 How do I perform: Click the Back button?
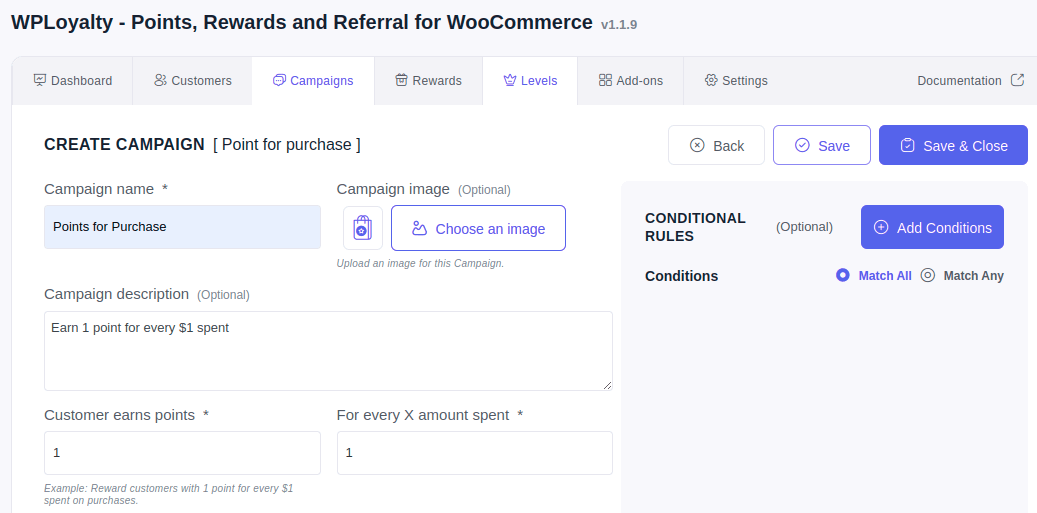pos(716,145)
